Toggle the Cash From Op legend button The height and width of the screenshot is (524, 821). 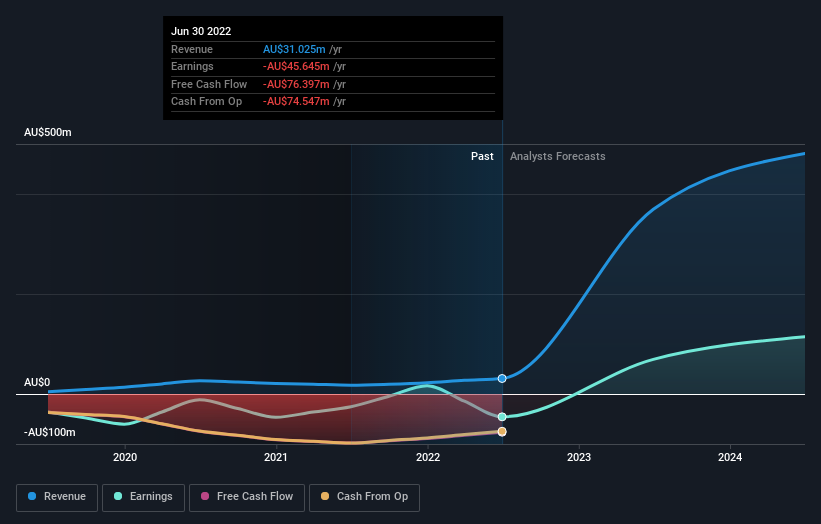(x=364, y=497)
